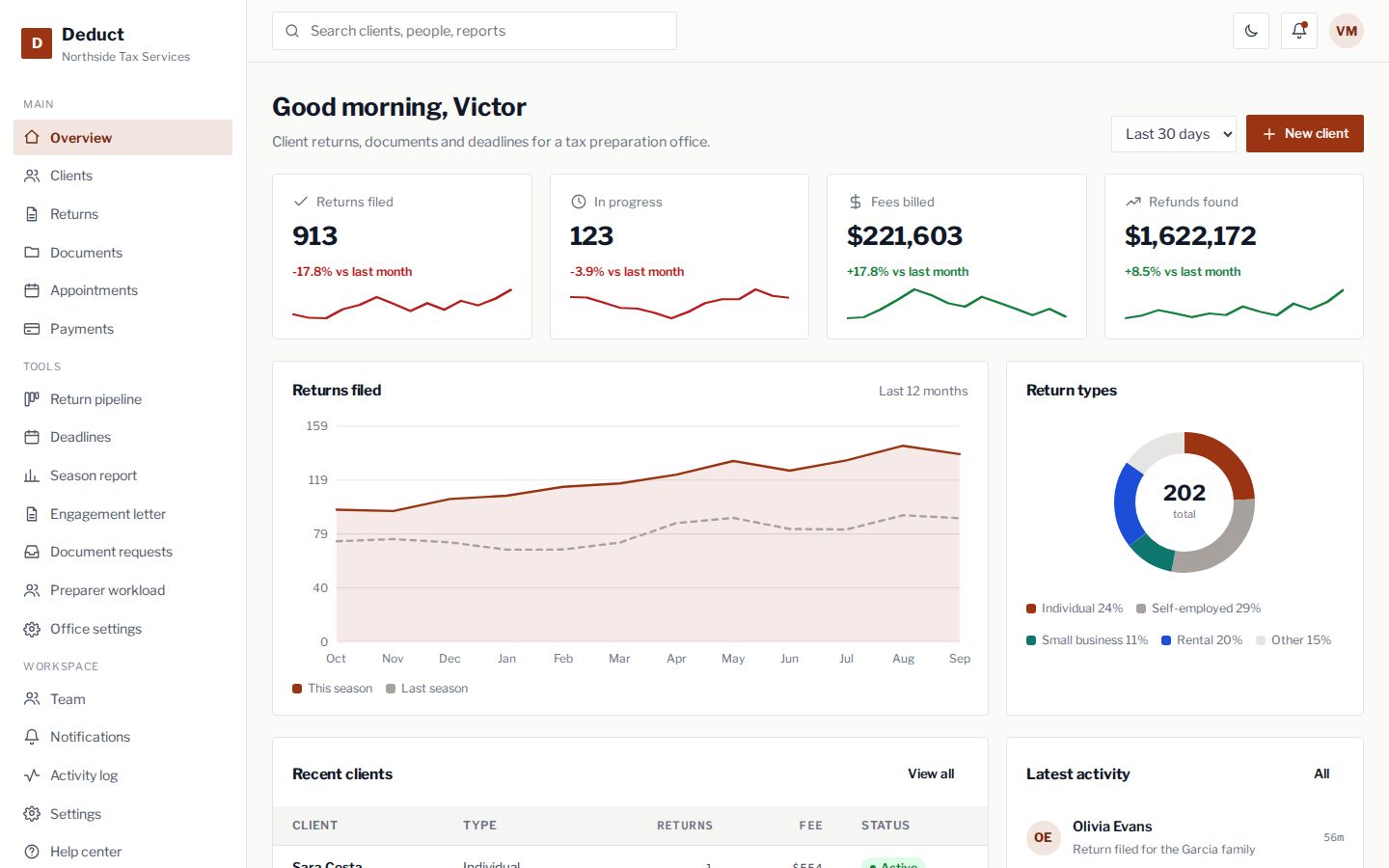Click the Settings gear icon in sidebar

point(32,814)
